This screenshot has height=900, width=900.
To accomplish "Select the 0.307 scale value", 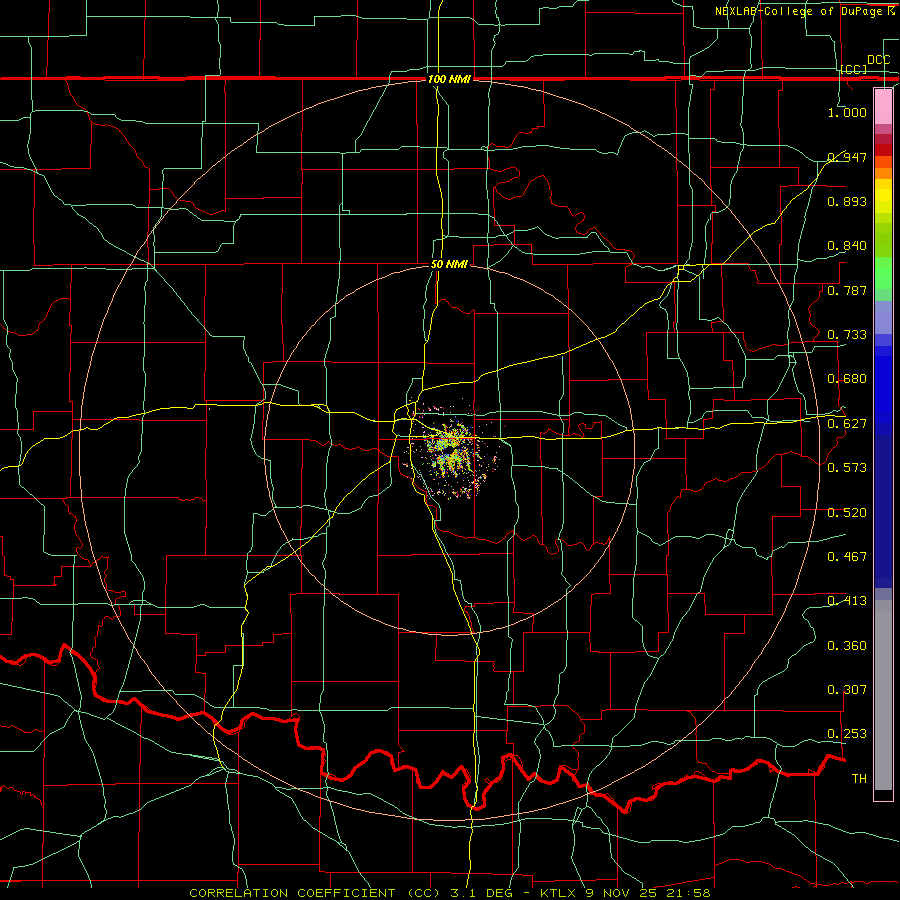I will point(847,690).
